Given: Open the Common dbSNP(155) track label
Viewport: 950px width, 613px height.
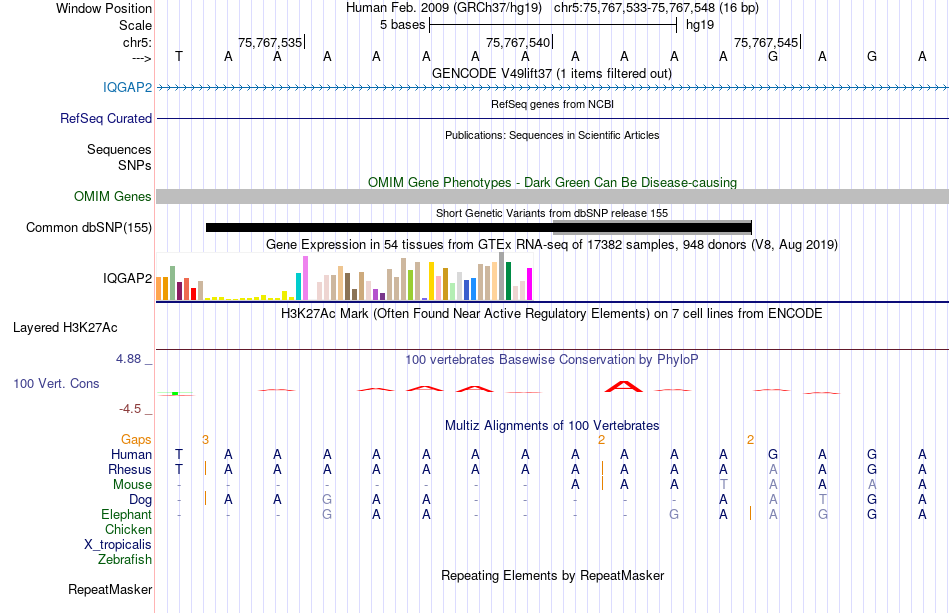Looking at the screenshot, I should [88, 227].
